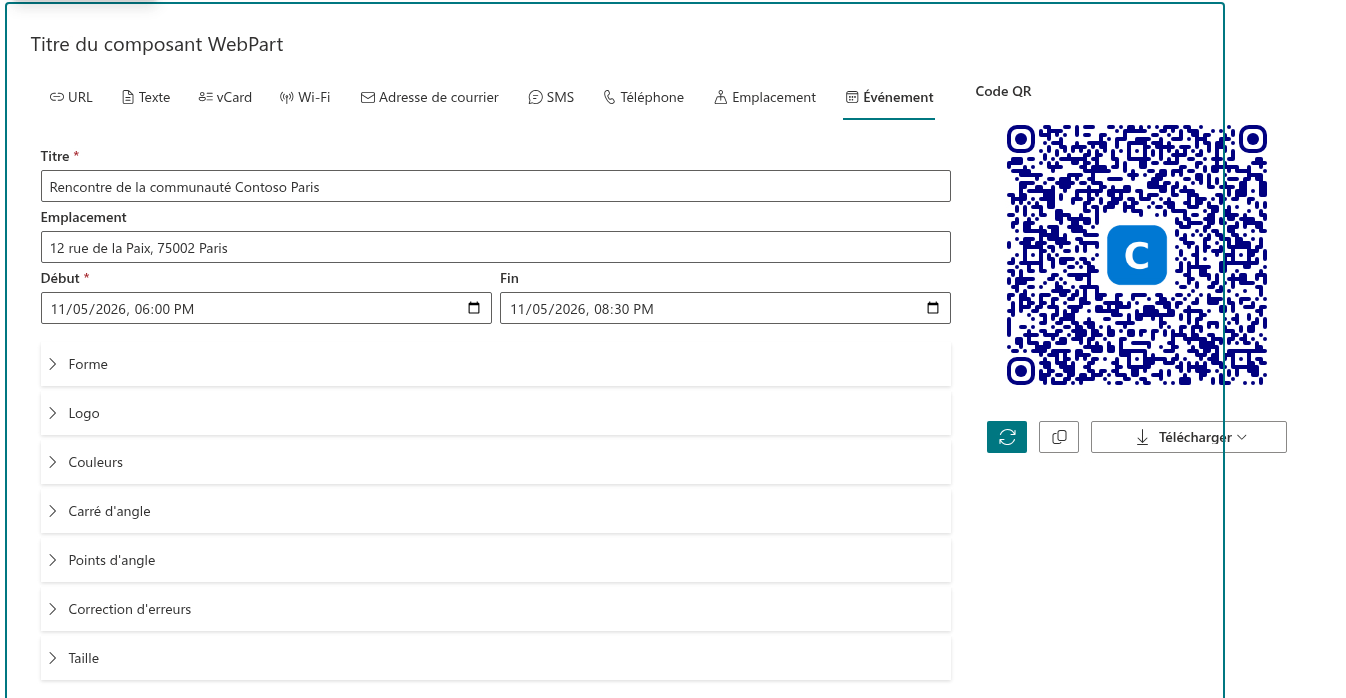Viewport: 1346px width, 698px height.
Task: Open the Téléphone tab
Action: pyautogui.click(x=644, y=98)
